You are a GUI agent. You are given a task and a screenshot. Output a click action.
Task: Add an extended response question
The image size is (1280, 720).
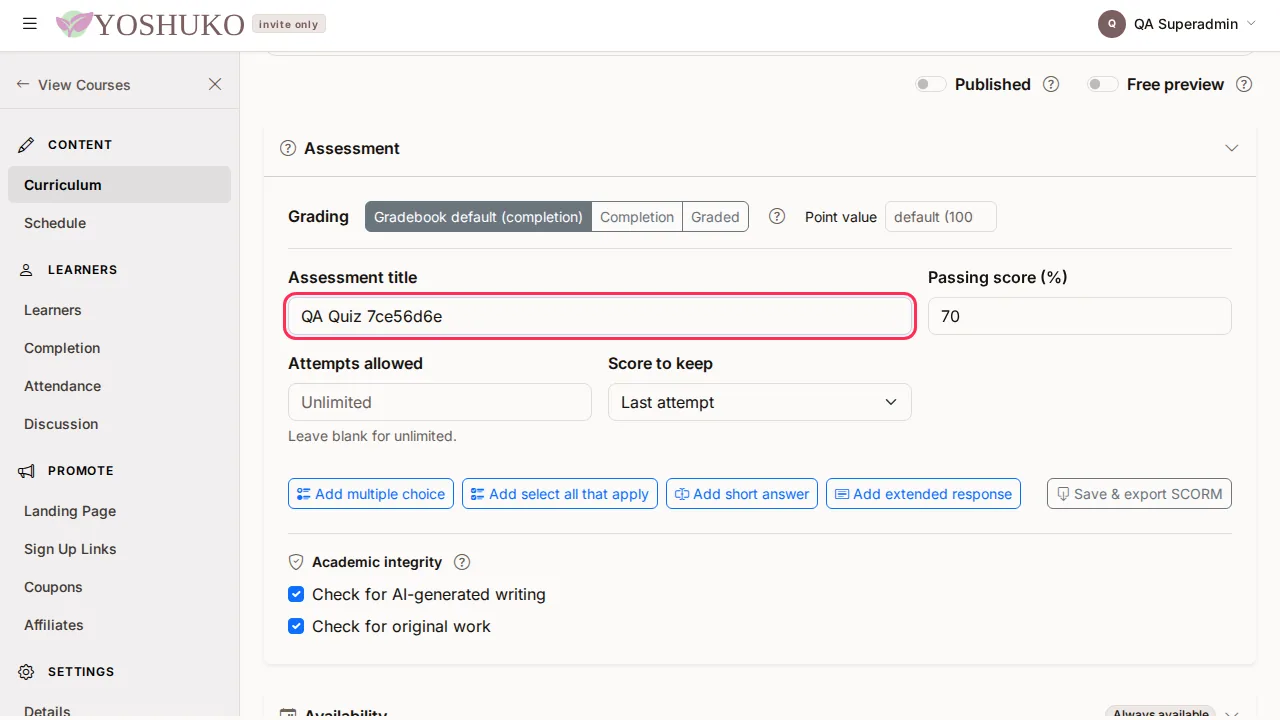[923, 494]
